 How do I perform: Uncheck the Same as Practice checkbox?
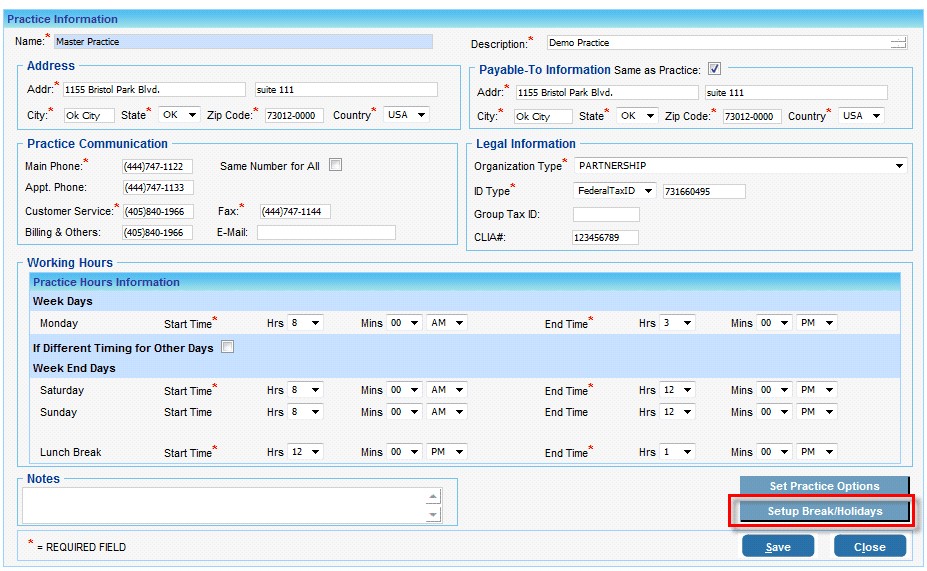click(714, 69)
